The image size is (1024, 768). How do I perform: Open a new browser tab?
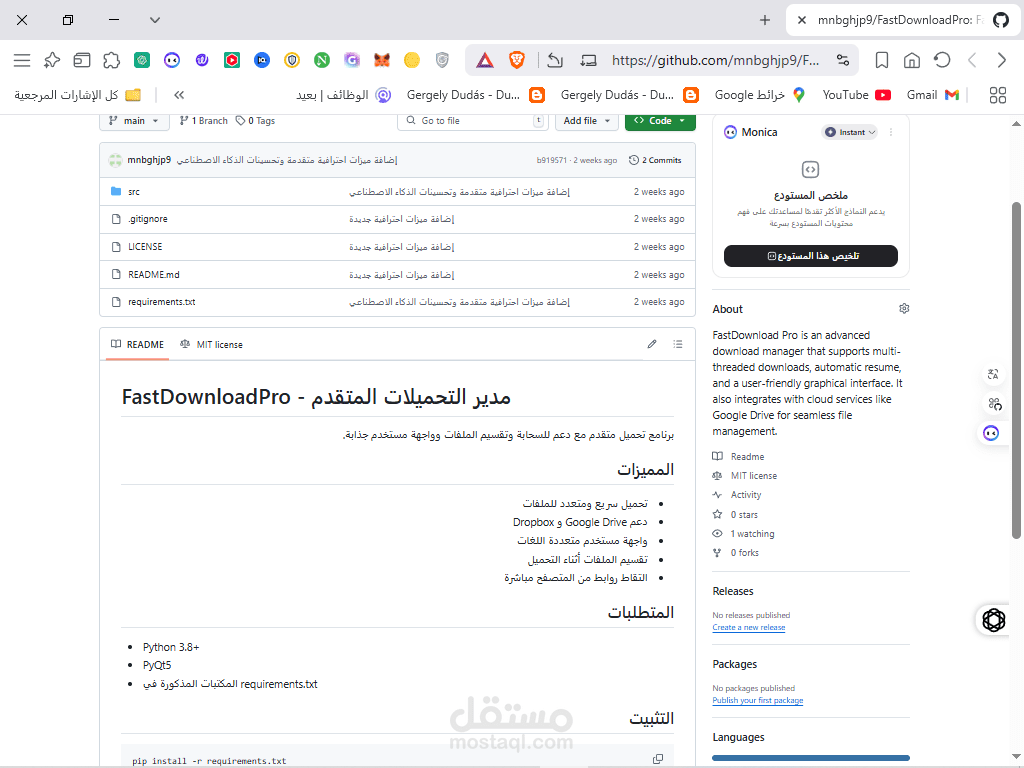click(x=765, y=20)
